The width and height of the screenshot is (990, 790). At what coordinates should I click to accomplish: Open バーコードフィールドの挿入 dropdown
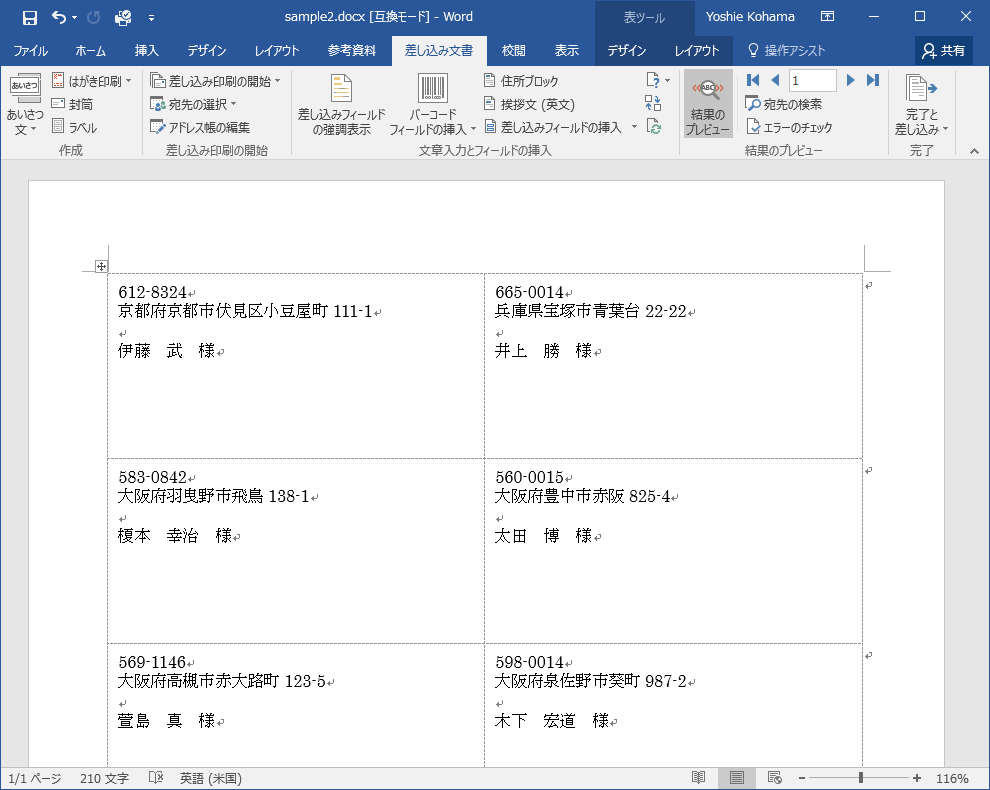coord(432,105)
